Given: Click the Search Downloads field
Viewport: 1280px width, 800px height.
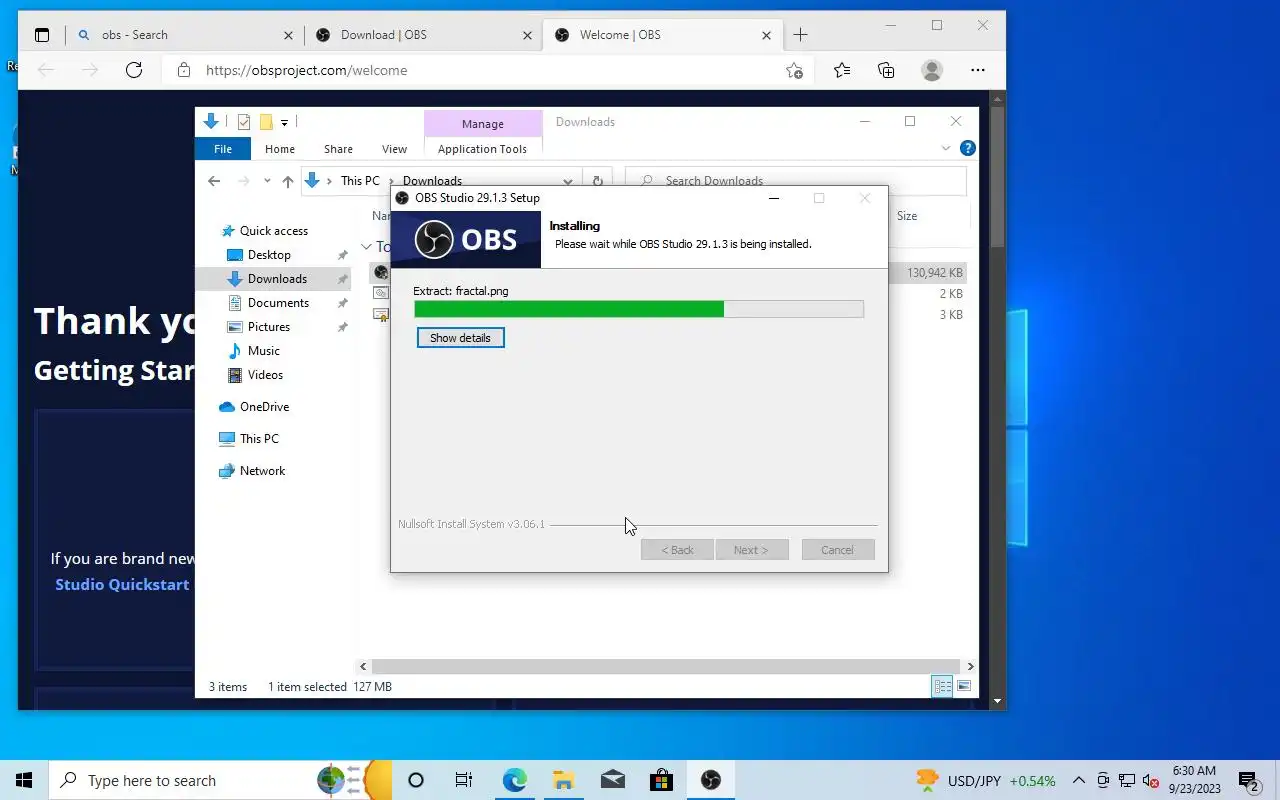Looking at the screenshot, I should pos(796,181).
